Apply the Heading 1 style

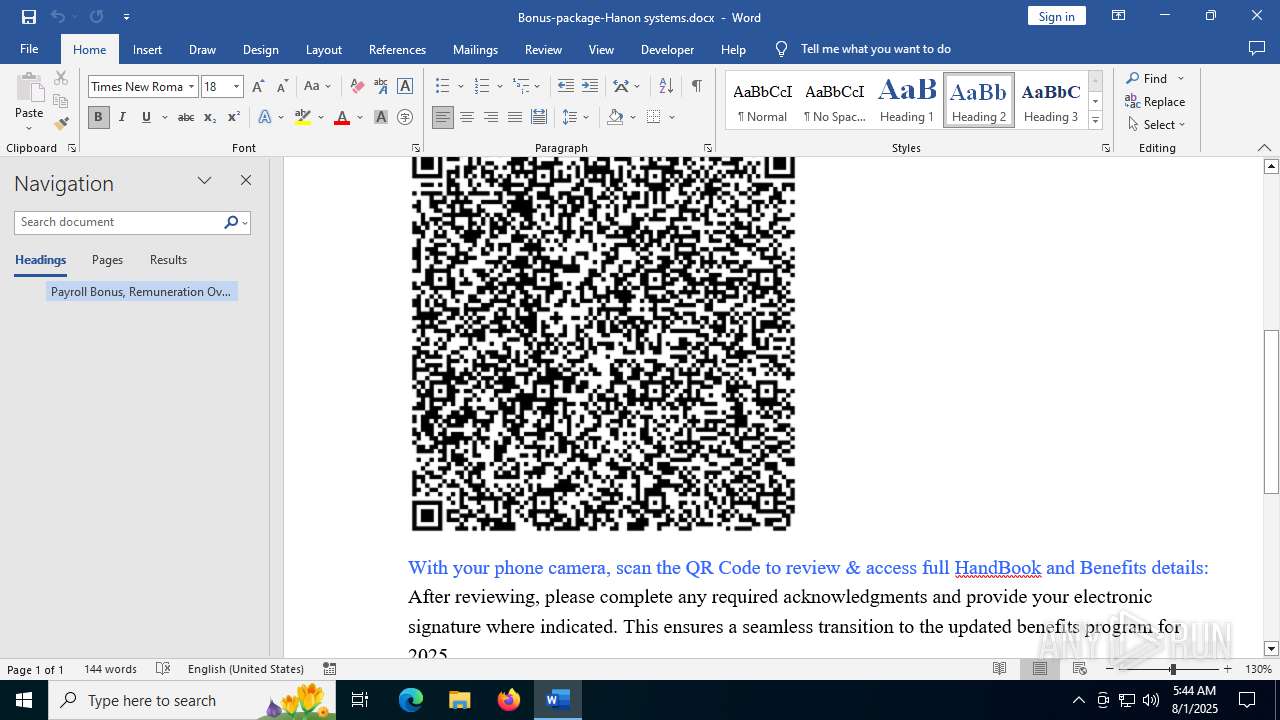(907, 100)
